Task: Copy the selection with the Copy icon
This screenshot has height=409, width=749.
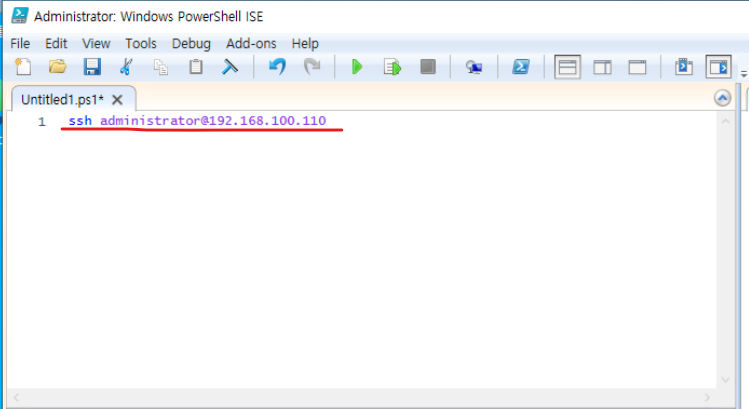Action: pos(160,67)
